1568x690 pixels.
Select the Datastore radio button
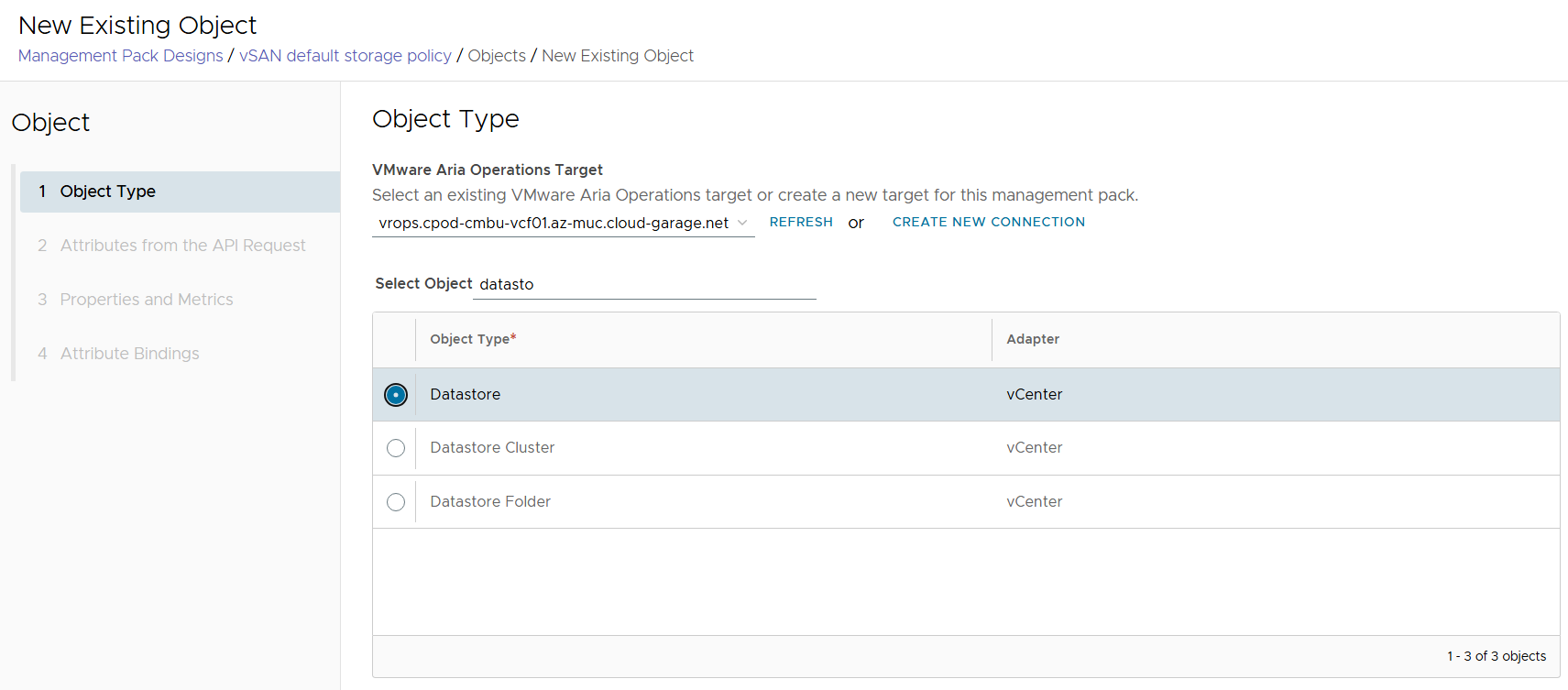395,395
